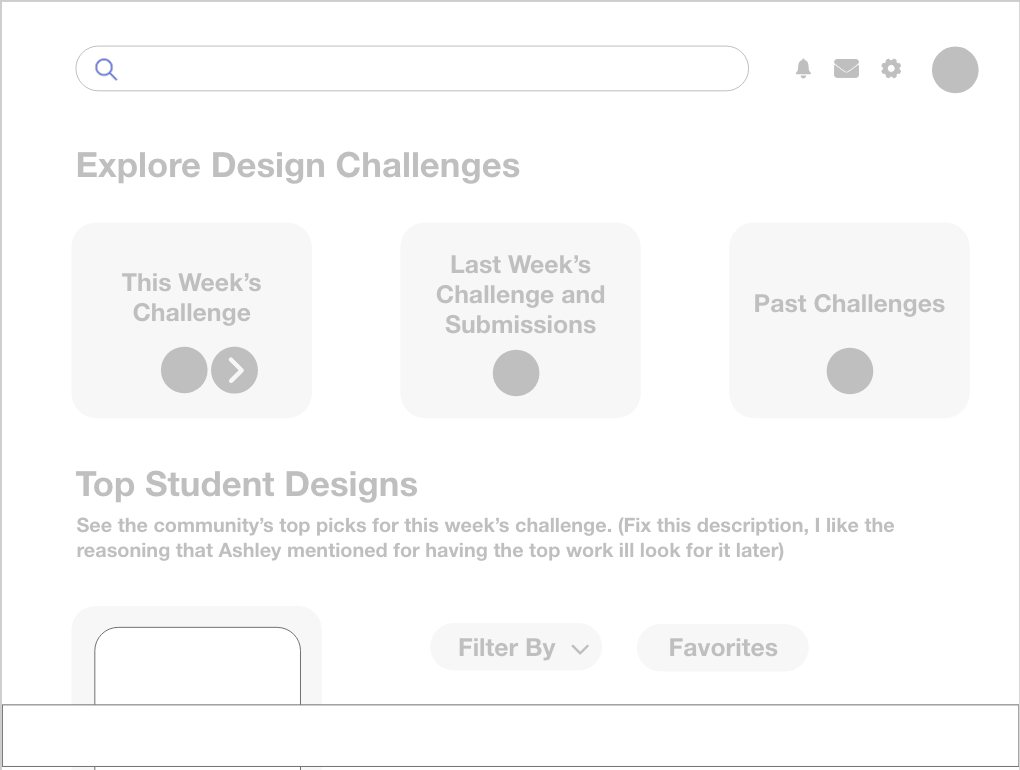The width and height of the screenshot is (1020, 770).
Task: Select the Past Challenges card title
Action: pos(849,304)
